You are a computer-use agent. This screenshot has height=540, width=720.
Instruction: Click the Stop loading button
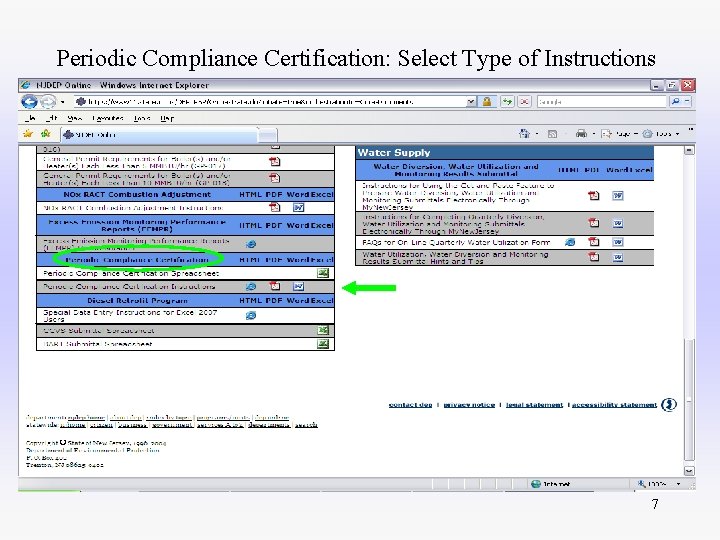[524, 101]
